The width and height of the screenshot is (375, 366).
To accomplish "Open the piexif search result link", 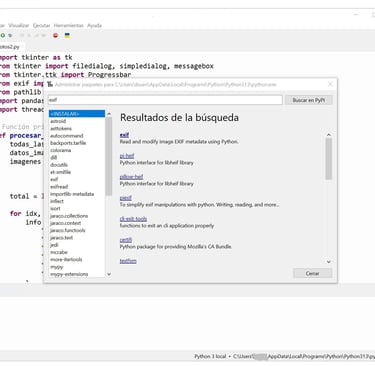I will pyautogui.click(x=126, y=198).
